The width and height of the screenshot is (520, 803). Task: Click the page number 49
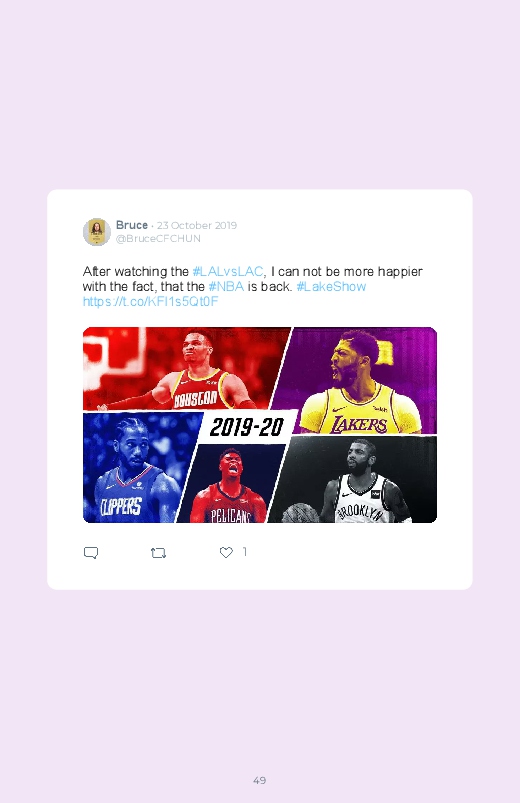point(260,780)
